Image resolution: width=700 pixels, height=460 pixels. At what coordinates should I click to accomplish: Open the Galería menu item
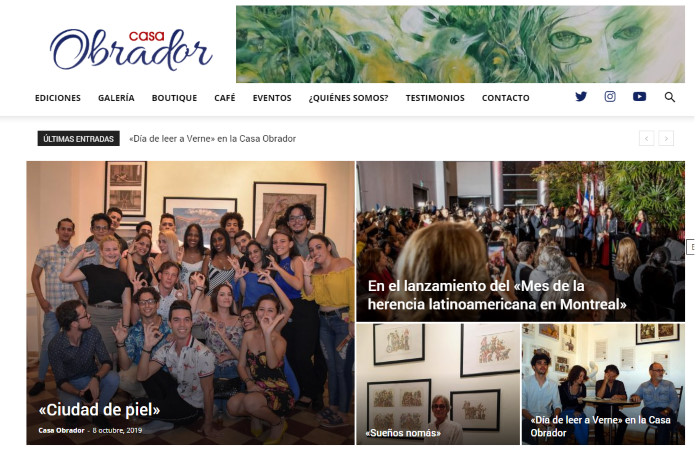pos(116,98)
